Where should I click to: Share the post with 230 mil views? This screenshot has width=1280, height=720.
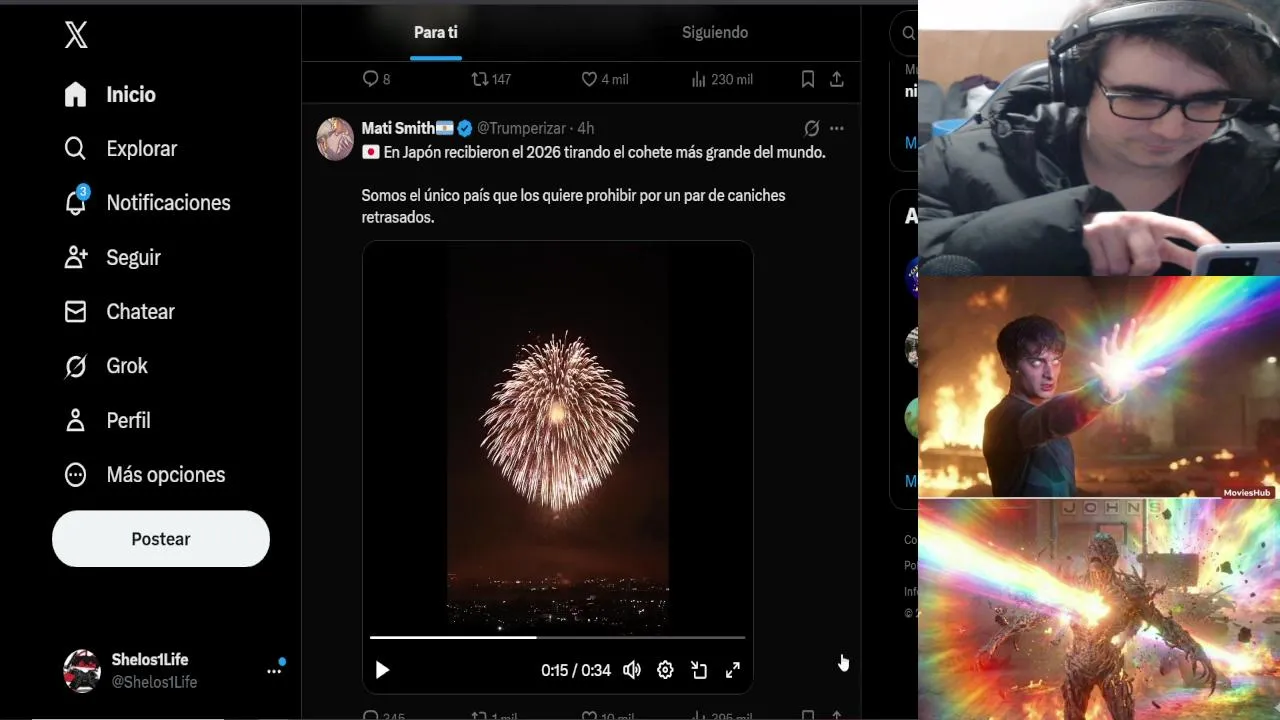(837, 79)
